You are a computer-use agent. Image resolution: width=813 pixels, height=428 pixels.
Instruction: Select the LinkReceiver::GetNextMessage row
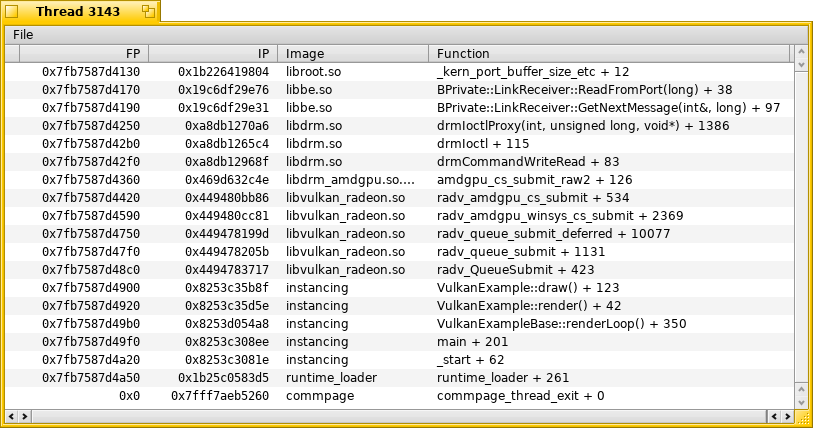(399, 108)
